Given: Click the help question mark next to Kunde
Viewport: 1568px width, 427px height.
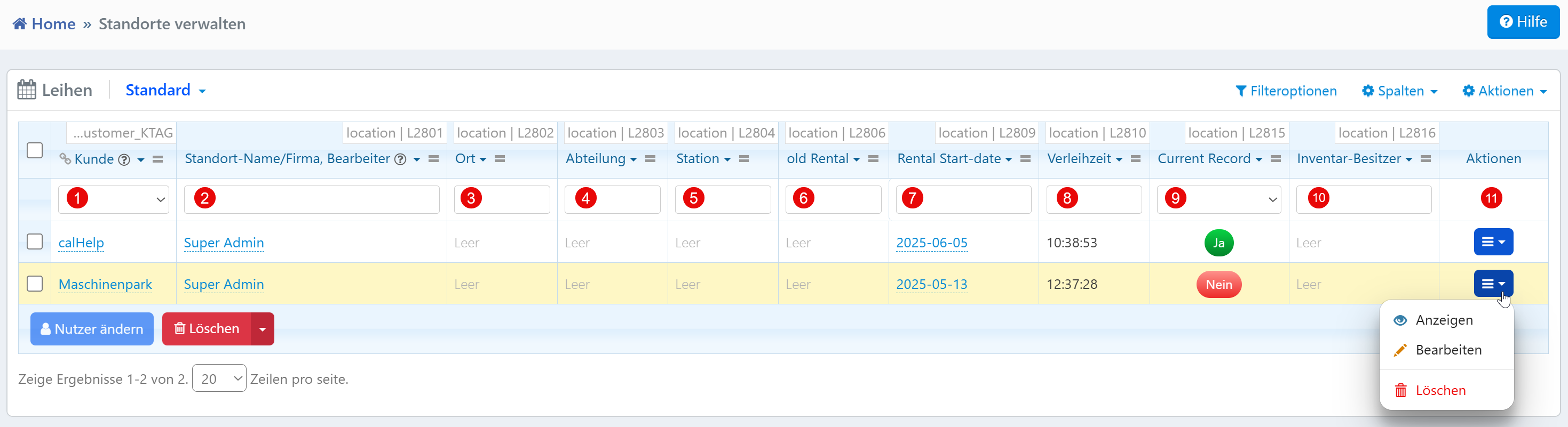Looking at the screenshot, I should point(124,159).
